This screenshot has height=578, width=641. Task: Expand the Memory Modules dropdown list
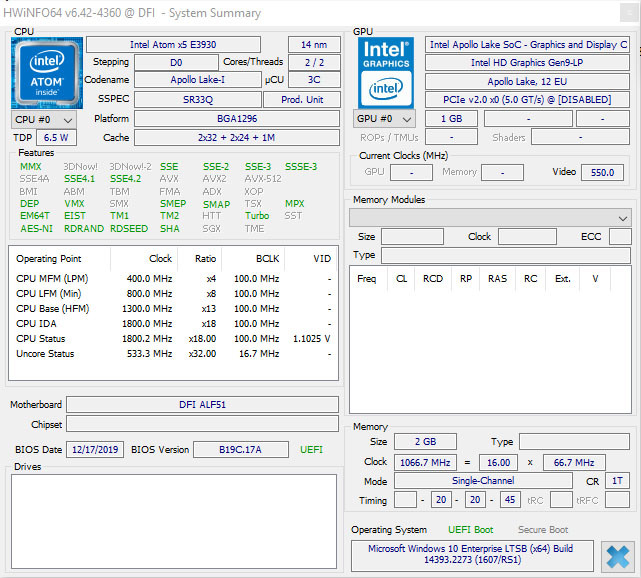[490, 217]
